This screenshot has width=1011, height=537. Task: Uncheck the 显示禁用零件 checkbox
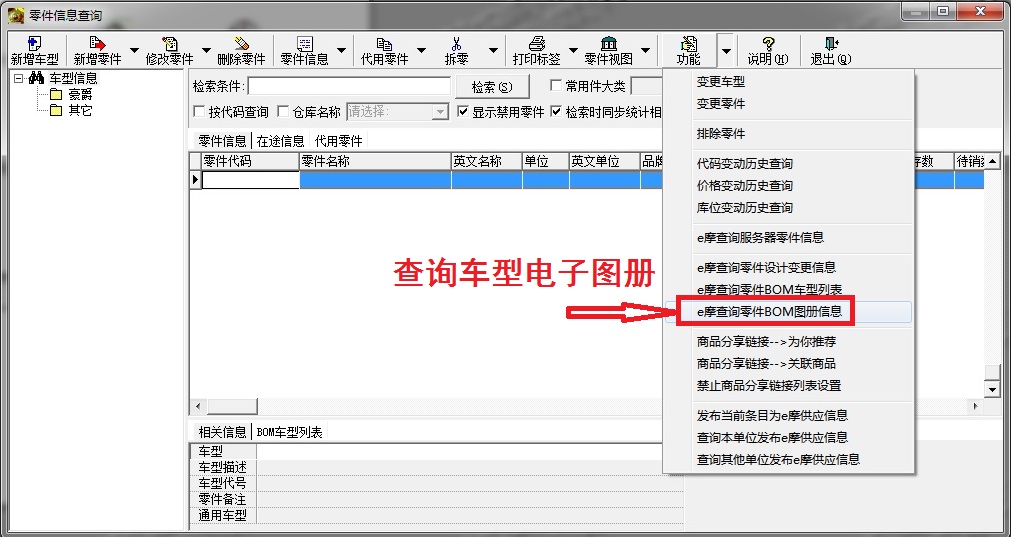click(x=462, y=112)
